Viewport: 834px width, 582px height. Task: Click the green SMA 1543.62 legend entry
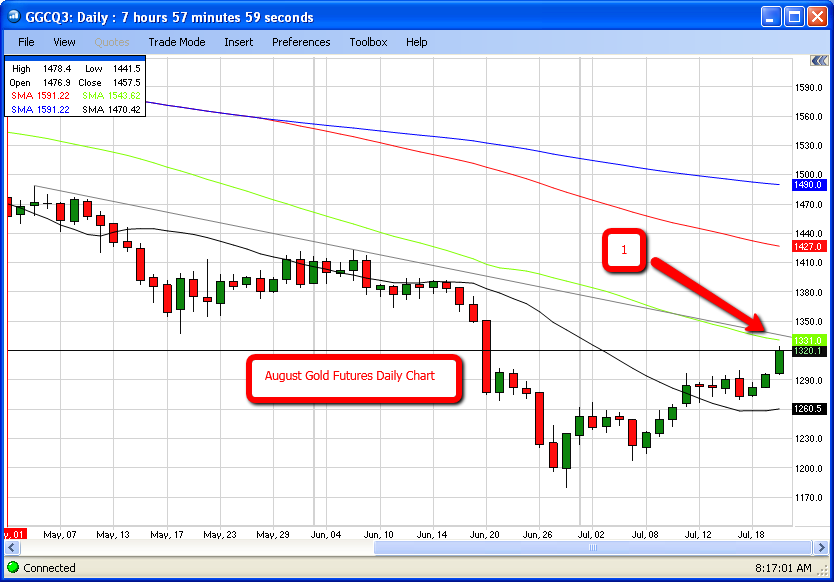[111, 96]
